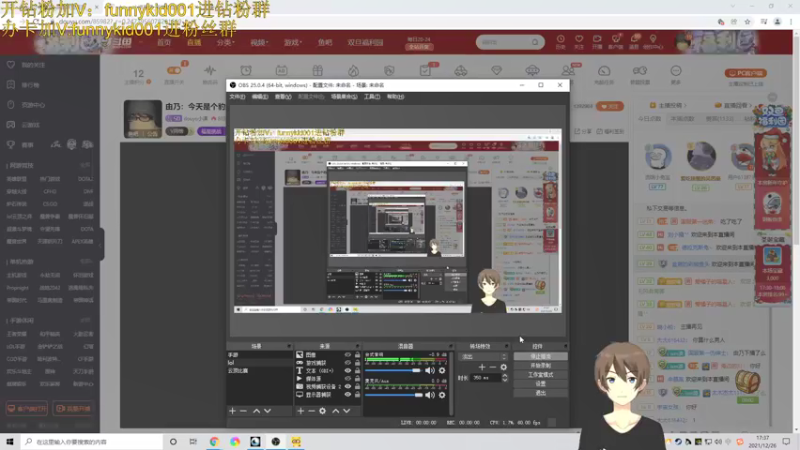Open settings gear of first mixer track
This screenshot has height=450, width=800.
tap(442, 370)
